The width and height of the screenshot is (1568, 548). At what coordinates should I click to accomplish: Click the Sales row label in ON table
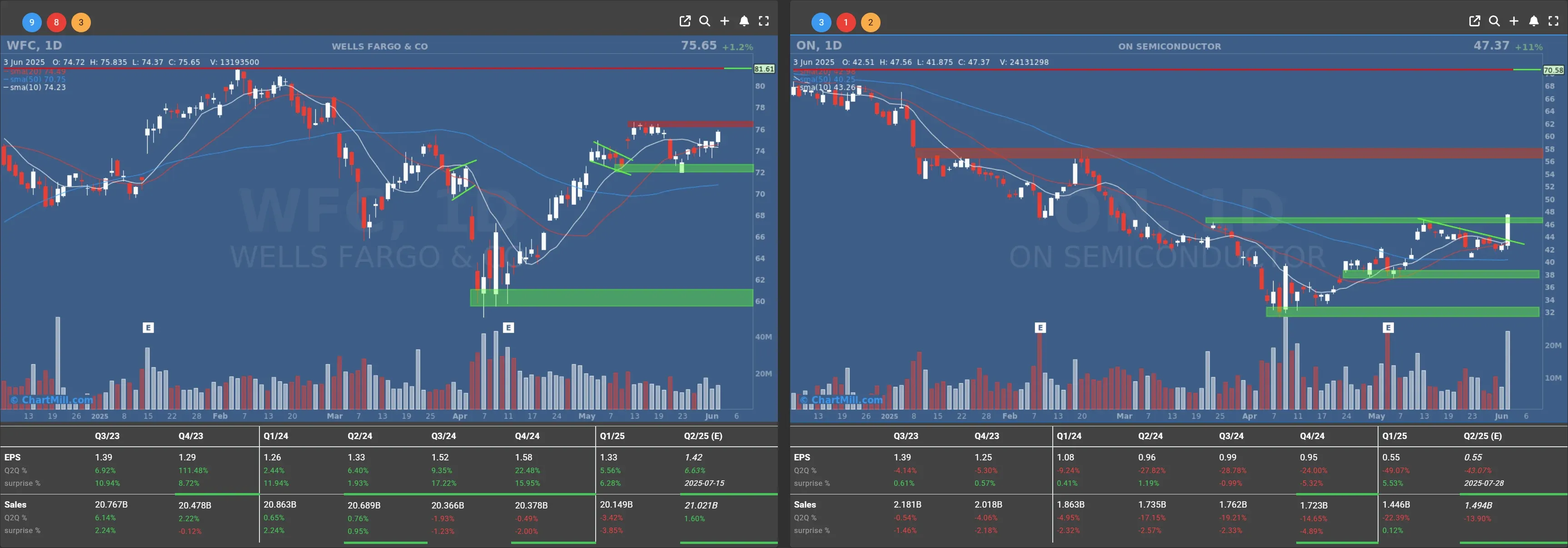click(x=805, y=505)
